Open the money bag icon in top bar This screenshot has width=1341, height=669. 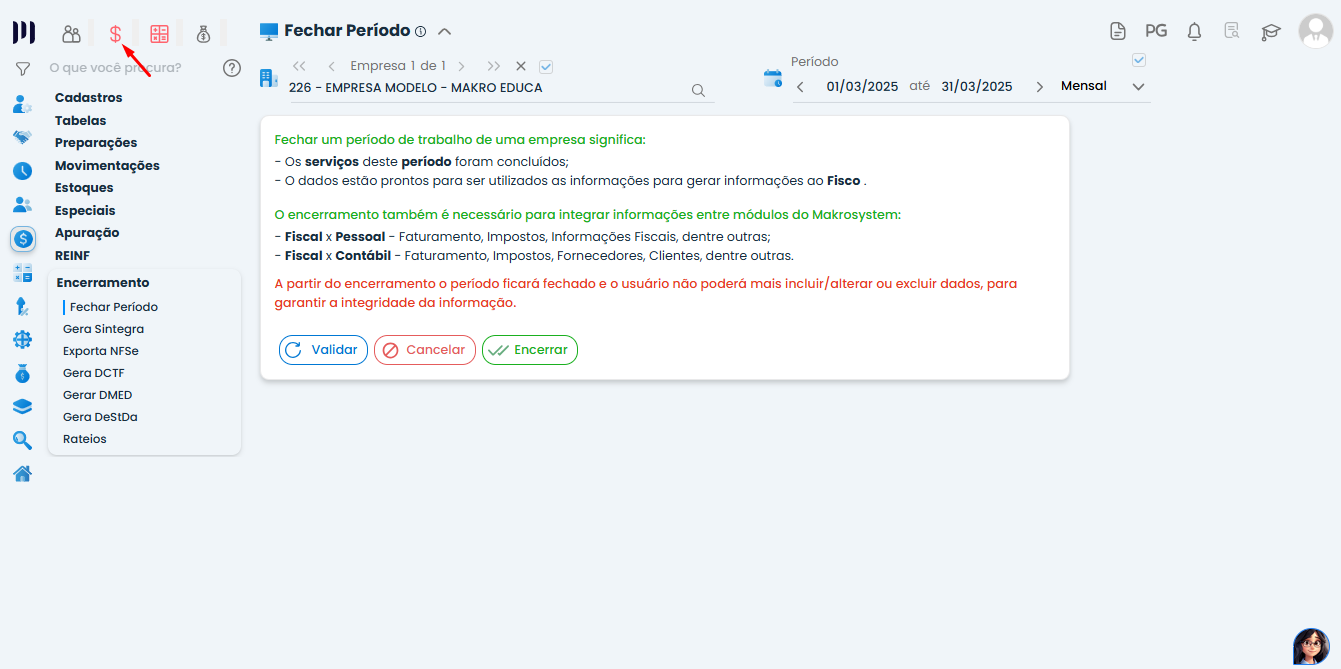click(x=203, y=34)
